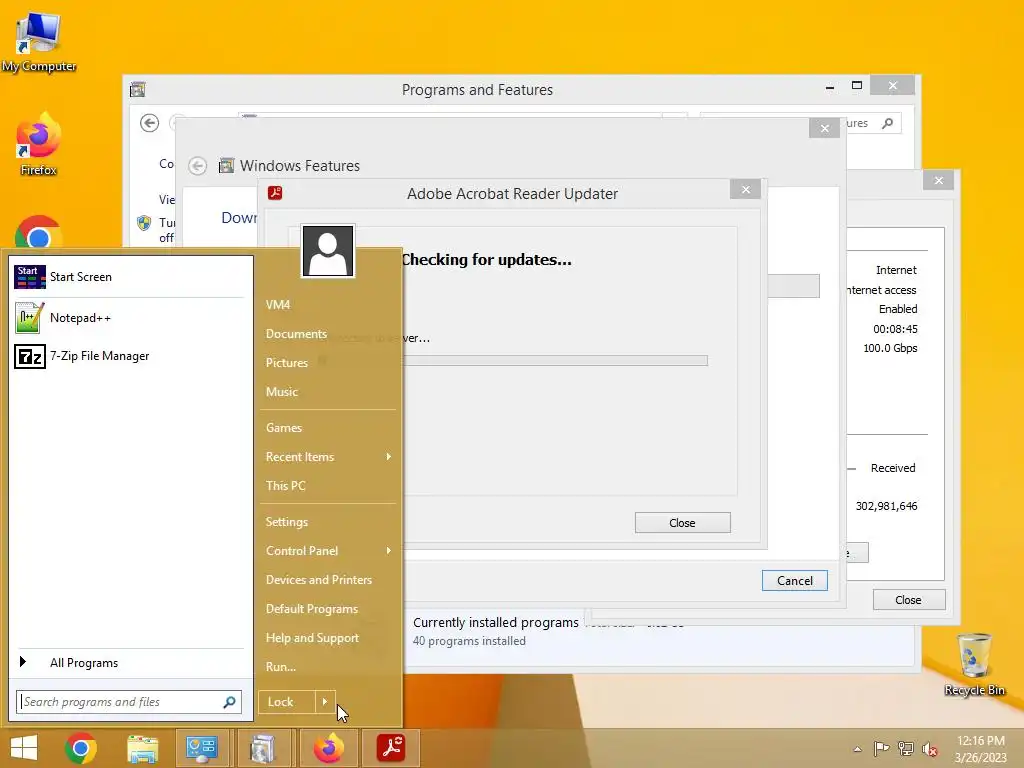Screen dimensions: 1024x768
Task: Click the Windows Features title icon
Action: 226,166
